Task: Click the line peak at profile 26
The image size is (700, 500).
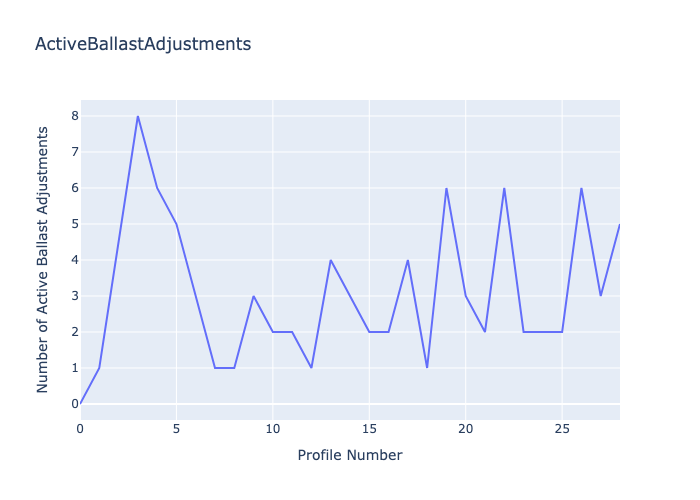Action: (x=581, y=188)
